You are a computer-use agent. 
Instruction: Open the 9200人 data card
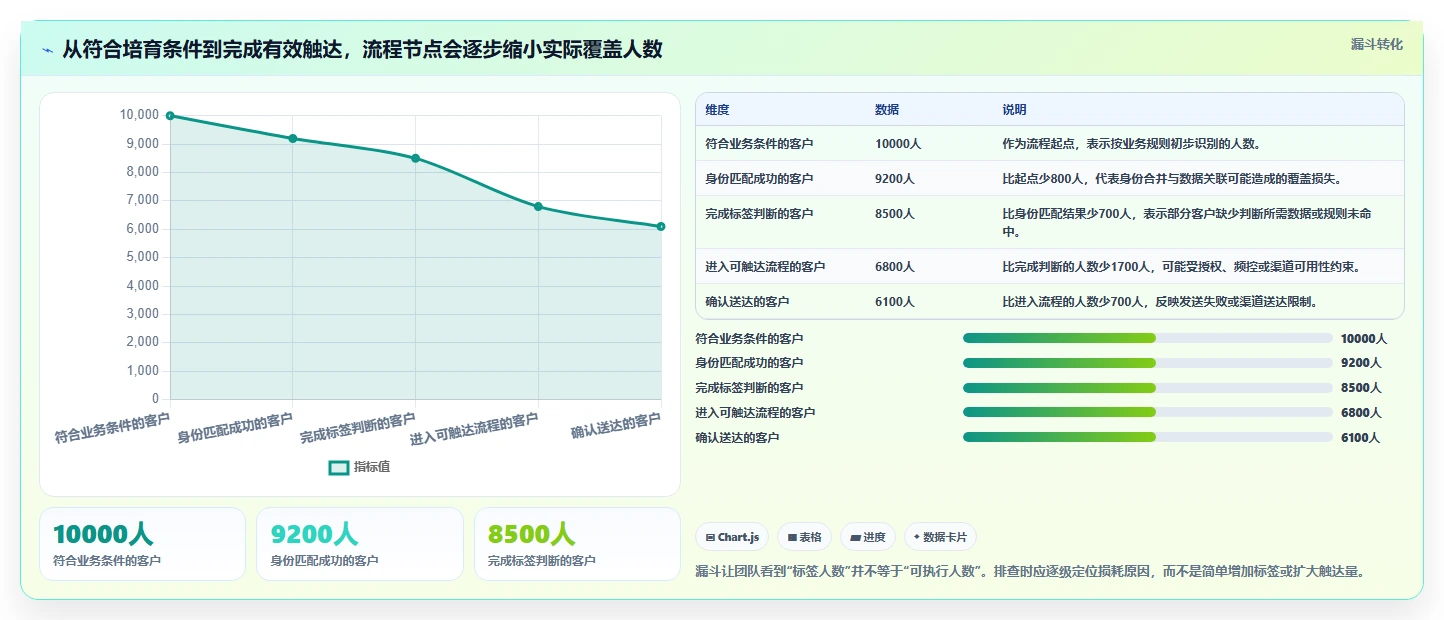tap(360, 544)
